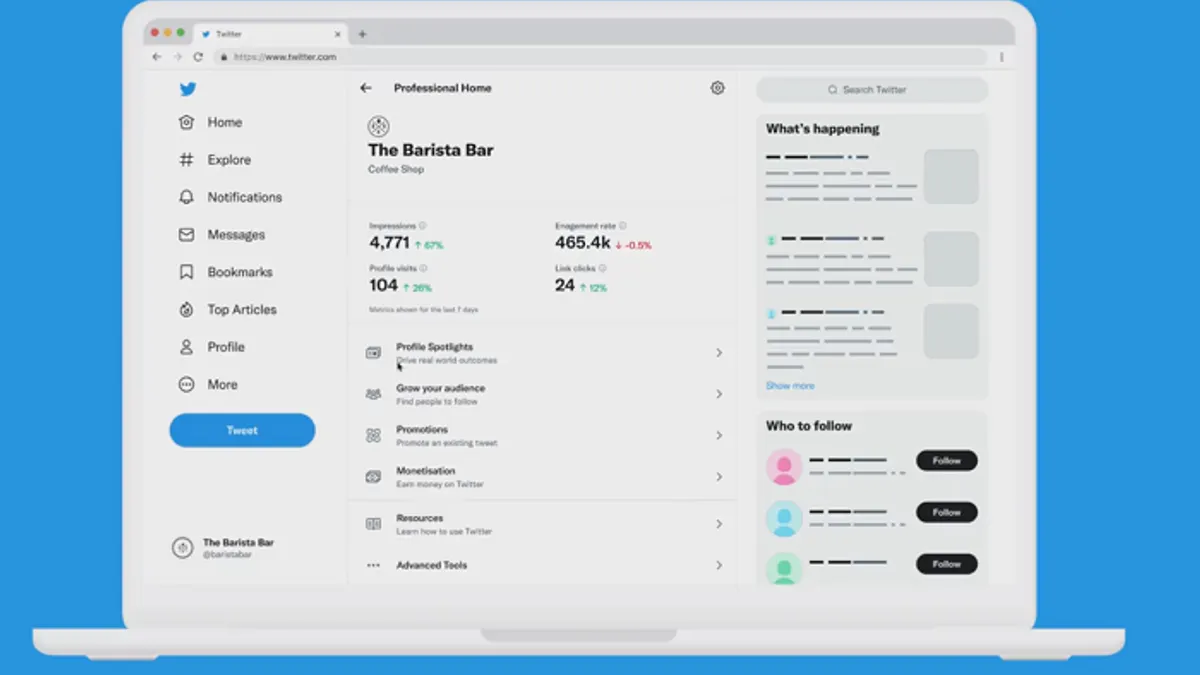Expand Grow your audience chevron
This screenshot has height=675, width=1200.
[x=719, y=394]
